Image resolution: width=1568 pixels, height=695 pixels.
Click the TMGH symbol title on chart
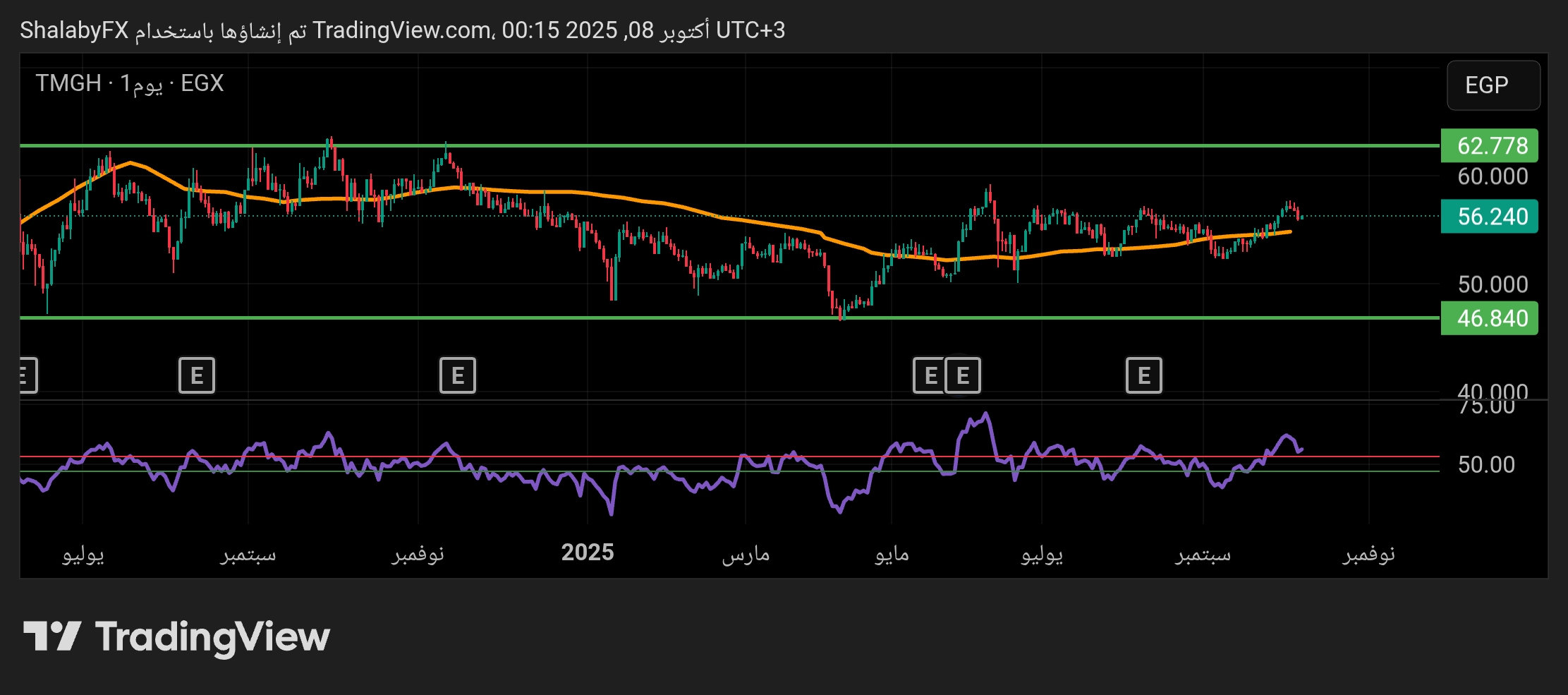(x=68, y=83)
